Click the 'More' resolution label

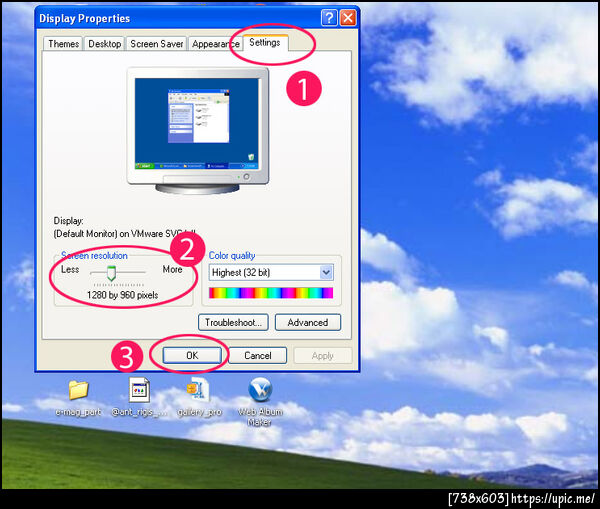pyautogui.click(x=172, y=269)
